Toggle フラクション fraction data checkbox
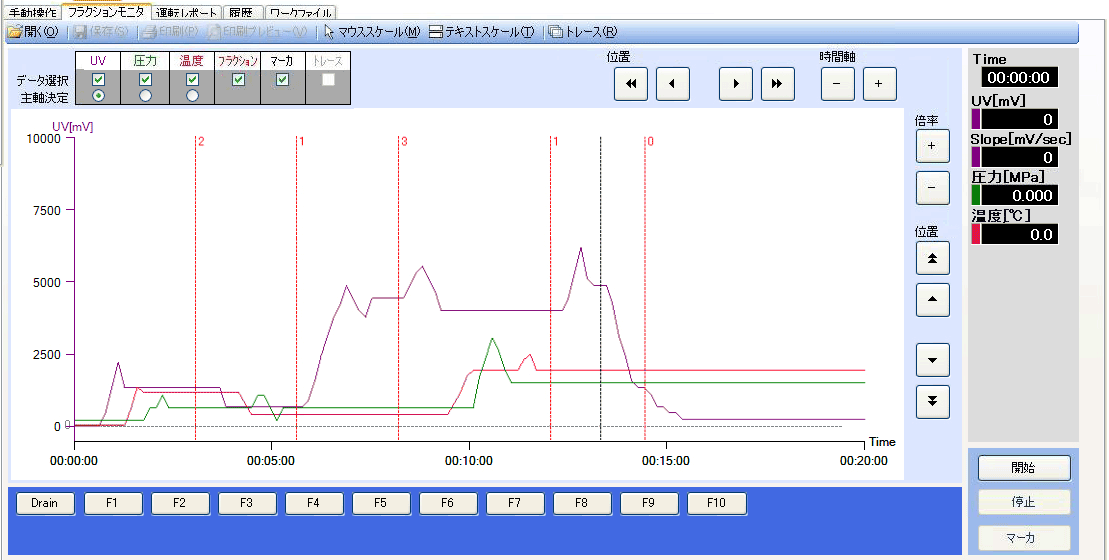Screen dimensions: 1109x560 click(238, 80)
